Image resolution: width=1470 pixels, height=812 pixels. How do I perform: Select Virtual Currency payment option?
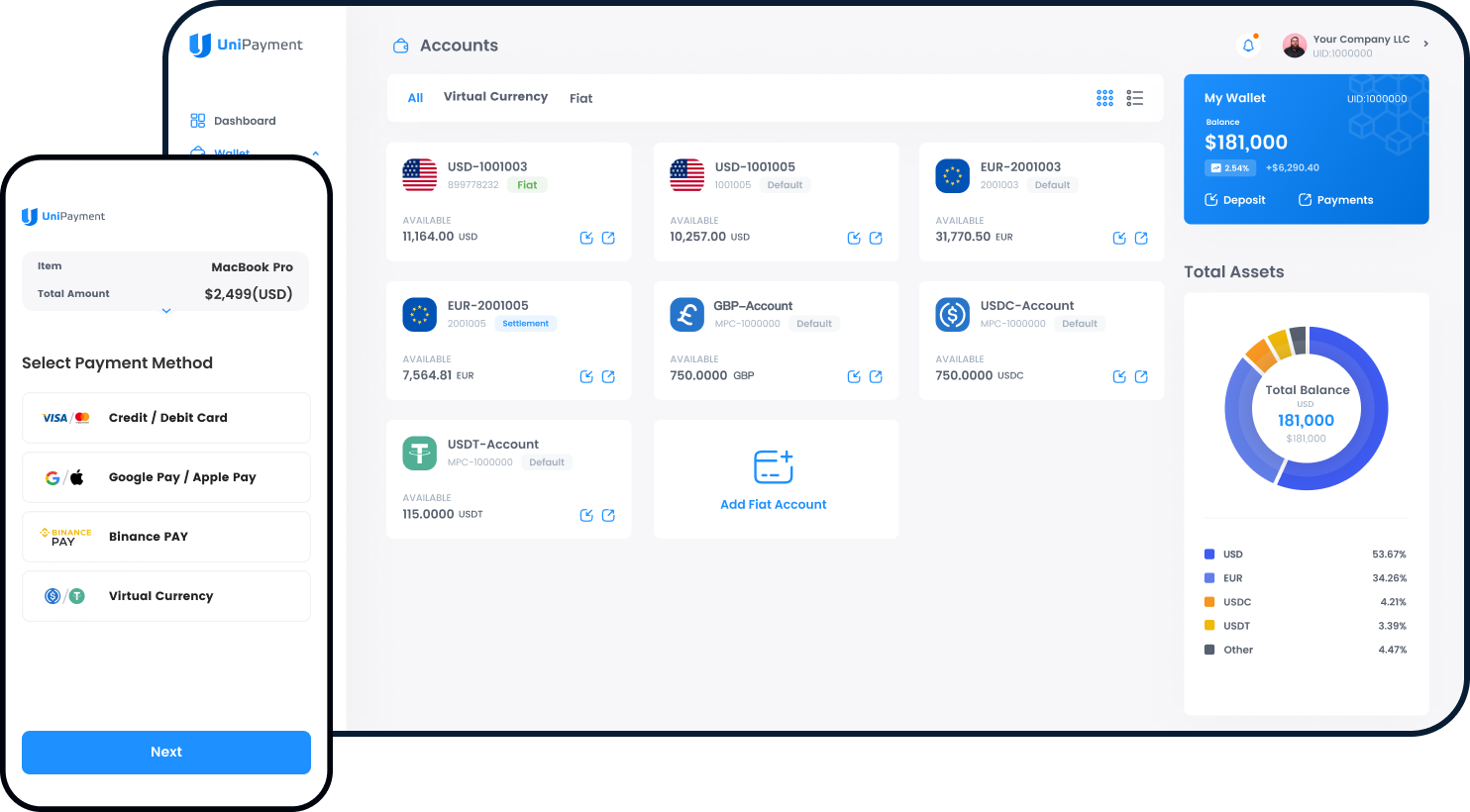coord(165,595)
